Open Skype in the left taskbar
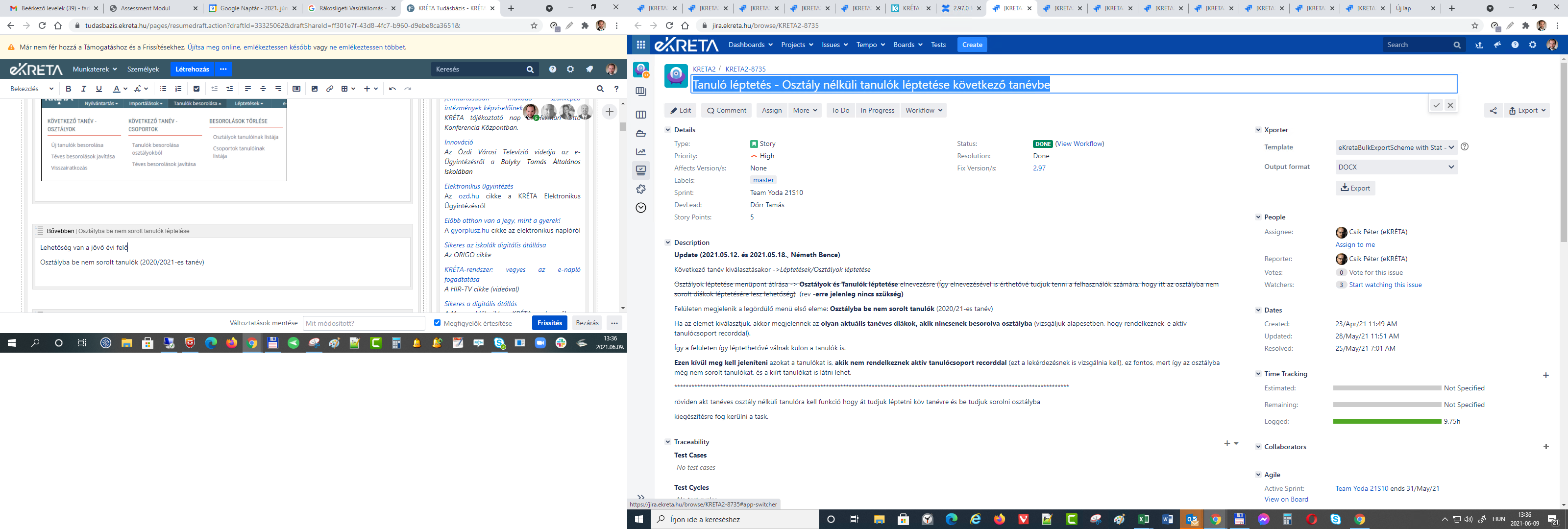Screen dimensions: 1568x529 pyautogui.click(x=500, y=343)
